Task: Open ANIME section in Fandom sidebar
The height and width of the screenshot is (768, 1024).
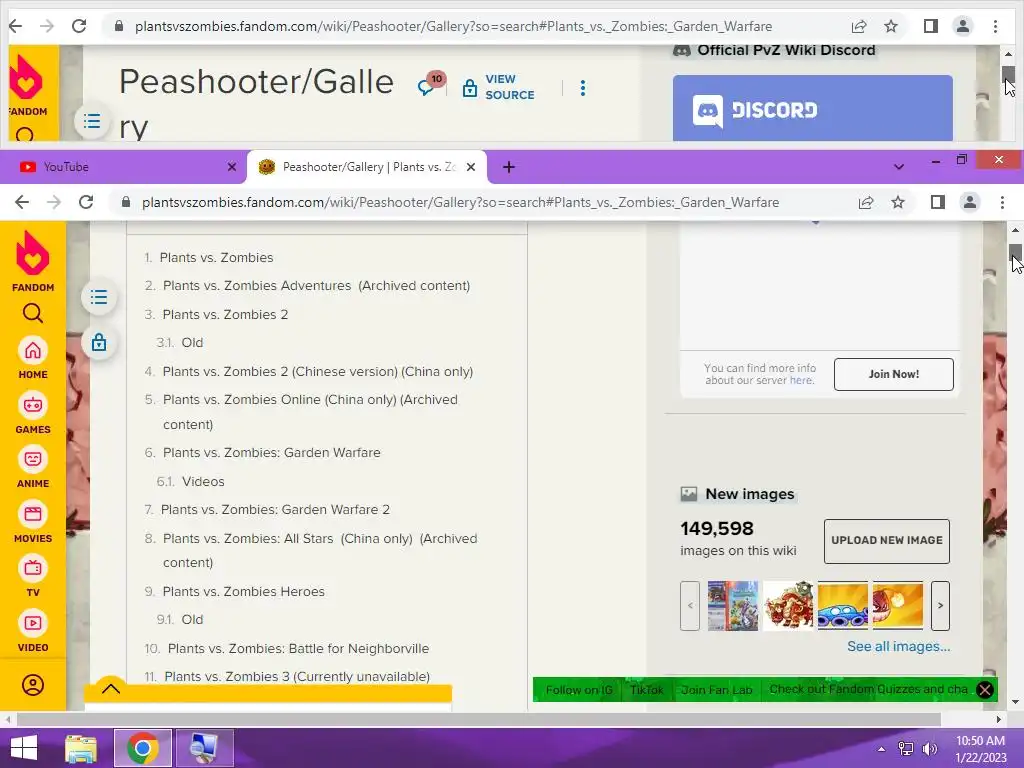Action: (33, 467)
